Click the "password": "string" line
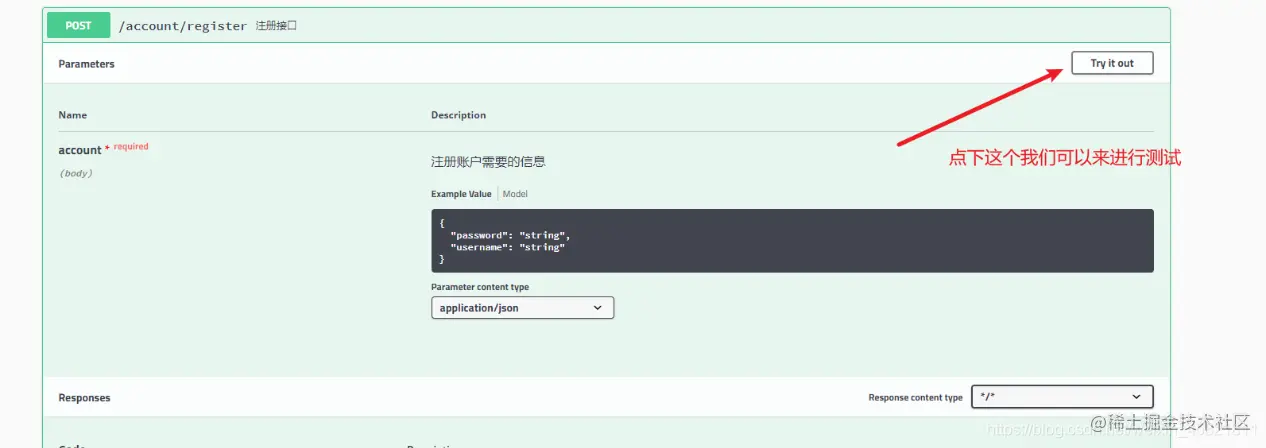1266x448 pixels. tap(510, 235)
